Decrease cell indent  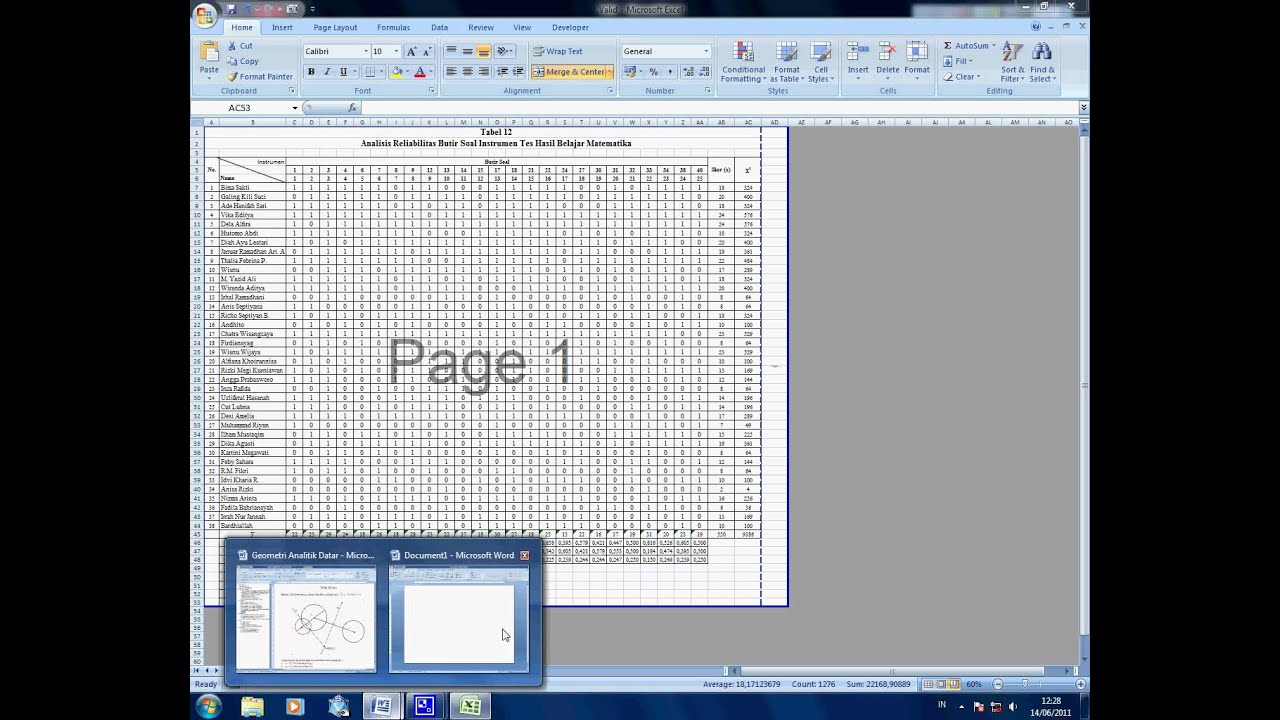click(x=502, y=72)
